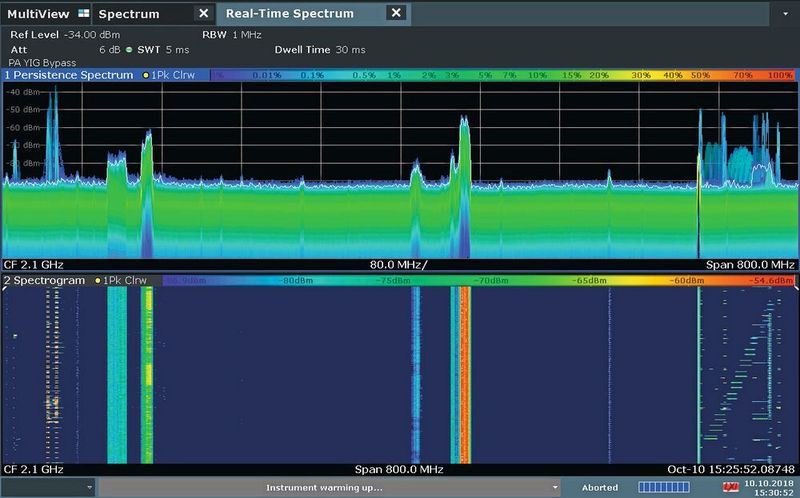Click the Oct-10 15:25:52.08748 timestamp
Screen dimensions: 800x498
tap(731, 469)
